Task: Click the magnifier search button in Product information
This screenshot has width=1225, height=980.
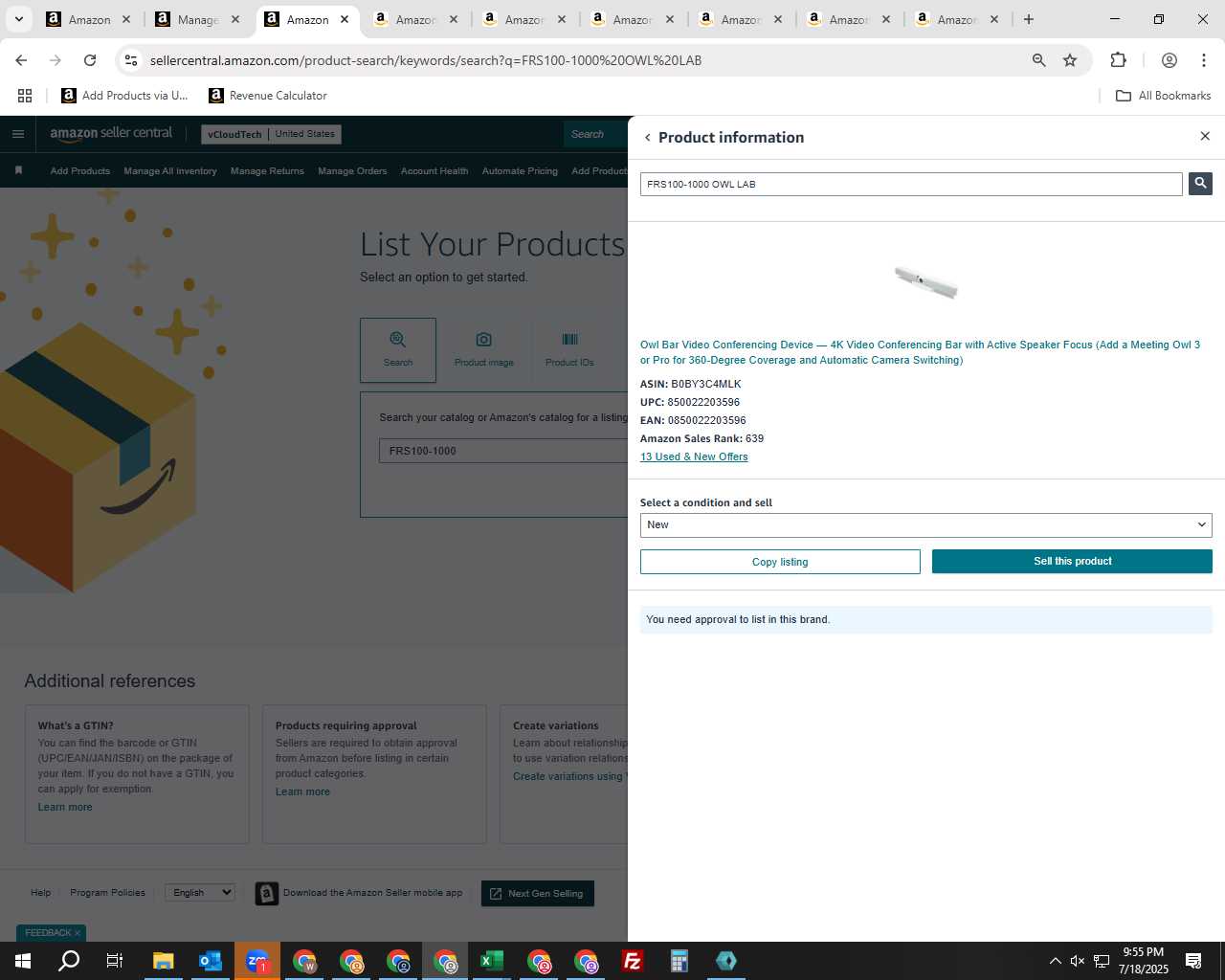Action: (x=1200, y=184)
